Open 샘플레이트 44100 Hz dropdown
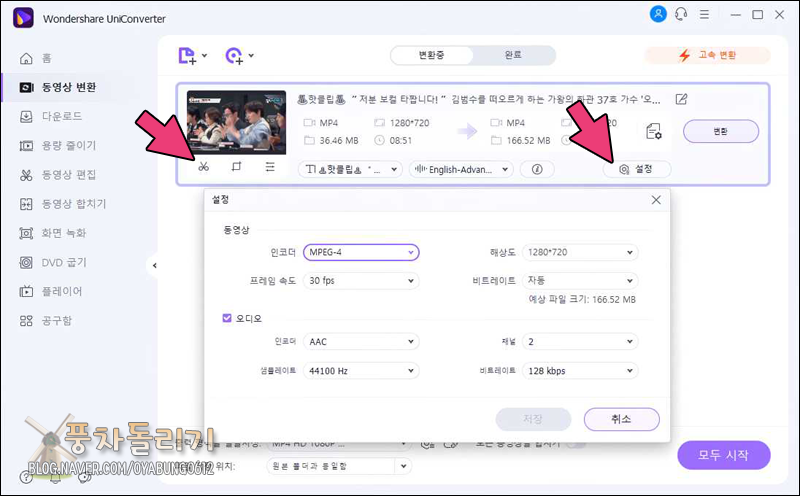The image size is (800, 496). (x=361, y=371)
